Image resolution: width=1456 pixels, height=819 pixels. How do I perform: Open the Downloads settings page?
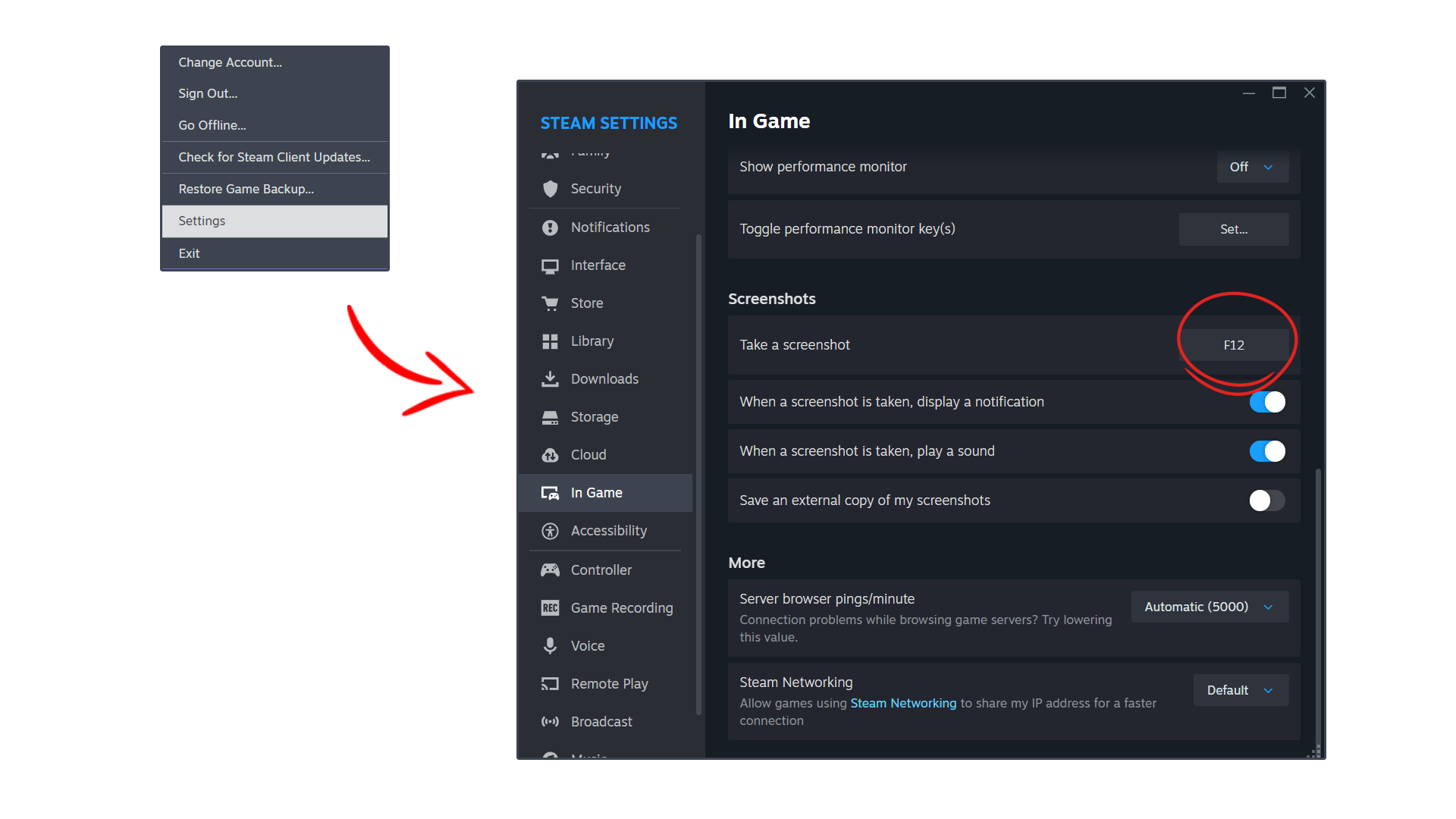605,379
